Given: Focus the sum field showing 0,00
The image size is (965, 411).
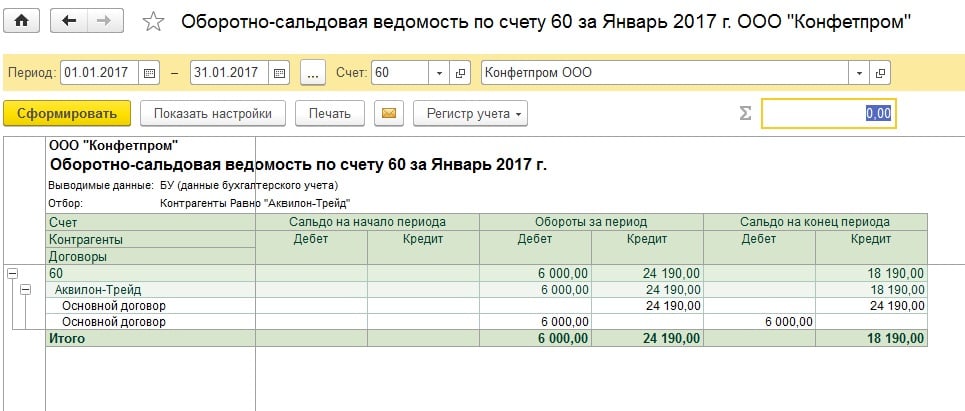Looking at the screenshot, I should point(828,113).
